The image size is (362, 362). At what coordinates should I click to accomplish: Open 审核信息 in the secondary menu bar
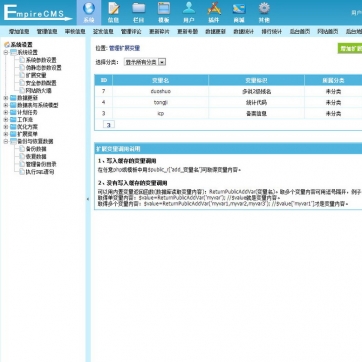tap(75, 32)
